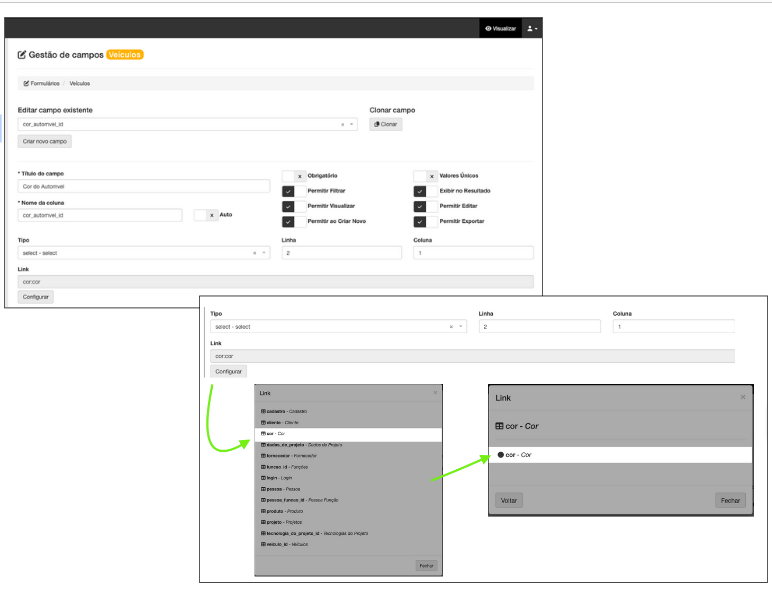Image resolution: width=772 pixels, height=589 pixels.
Task: Toggle the Permitir ao Criar Novo switch
Action: pos(294,222)
